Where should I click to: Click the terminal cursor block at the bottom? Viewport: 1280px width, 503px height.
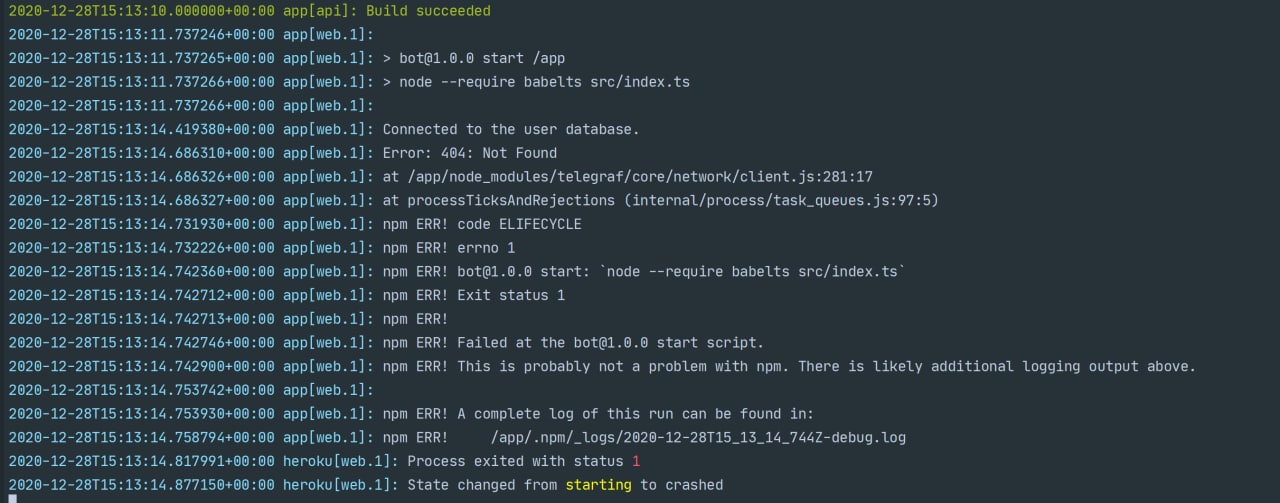tap(11, 499)
